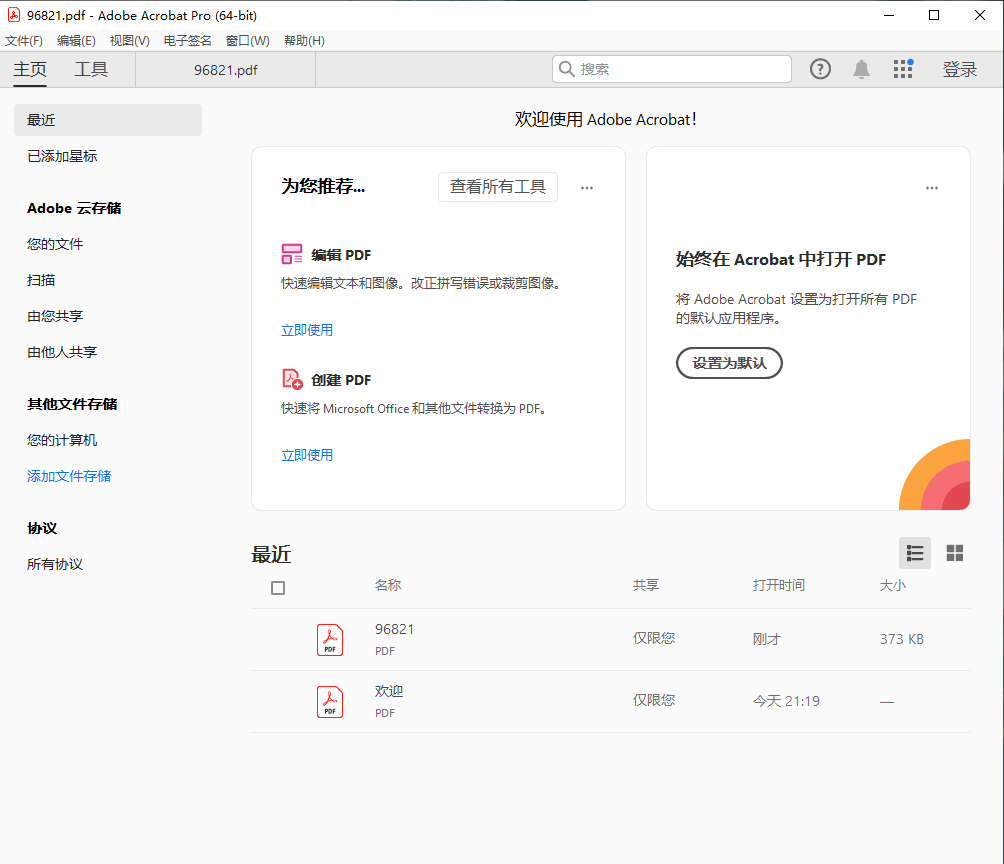The image size is (1004, 864).
Task: Open the 帮助(H) menu
Action: (304, 41)
